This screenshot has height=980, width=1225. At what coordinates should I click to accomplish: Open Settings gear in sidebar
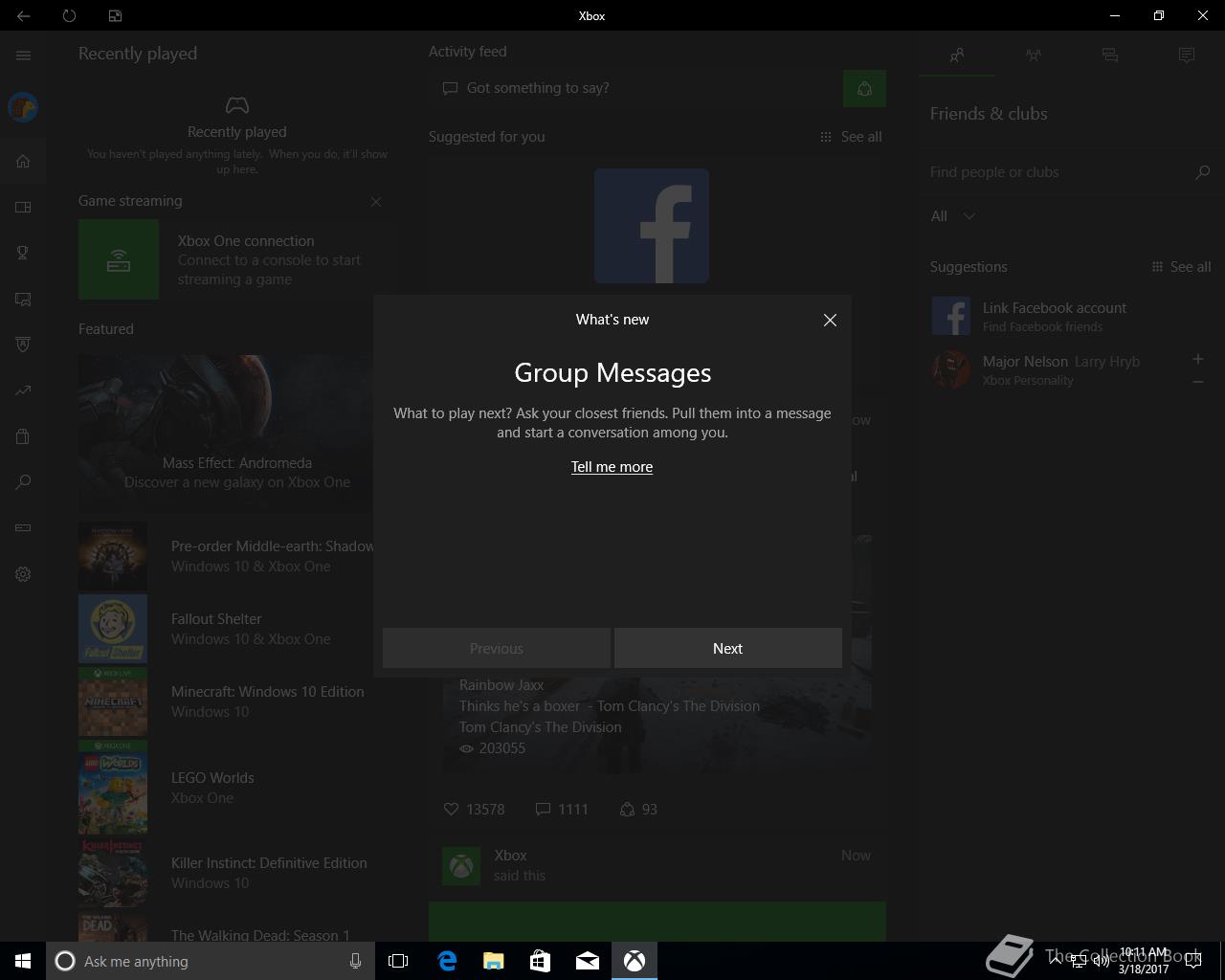(x=23, y=574)
